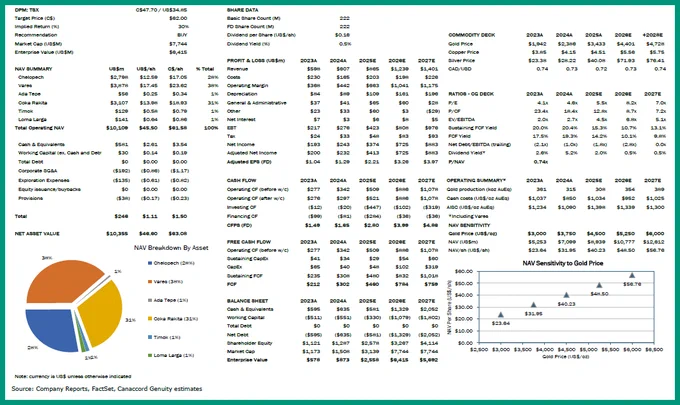The image size is (680, 405).
Task: Click the 'DPM: TSX' header text
Action: 27,10
